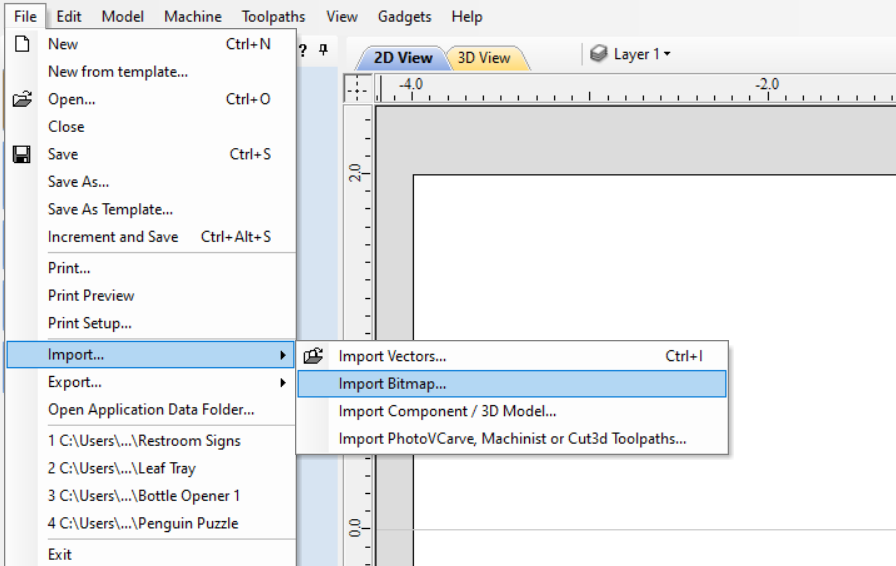Click the ruler origin icon at rulers' corner
The height and width of the screenshot is (566, 896).
356,88
